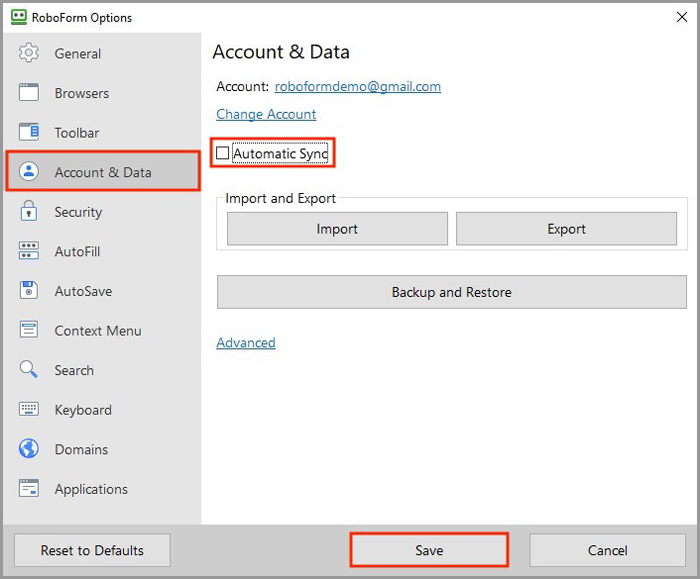Screen dimensions: 700x579
Task: Click the Search magnifier icon
Action: (x=29, y=369)
